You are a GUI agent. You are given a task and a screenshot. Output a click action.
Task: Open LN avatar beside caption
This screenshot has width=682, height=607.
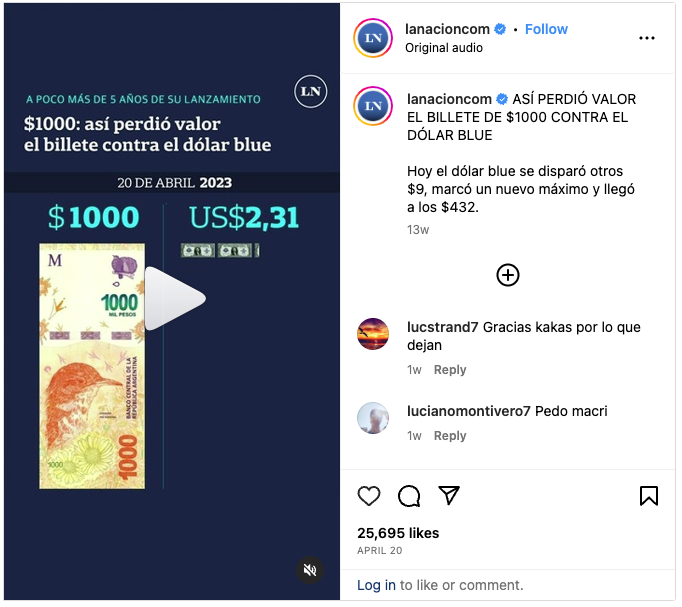coord(373,106)
